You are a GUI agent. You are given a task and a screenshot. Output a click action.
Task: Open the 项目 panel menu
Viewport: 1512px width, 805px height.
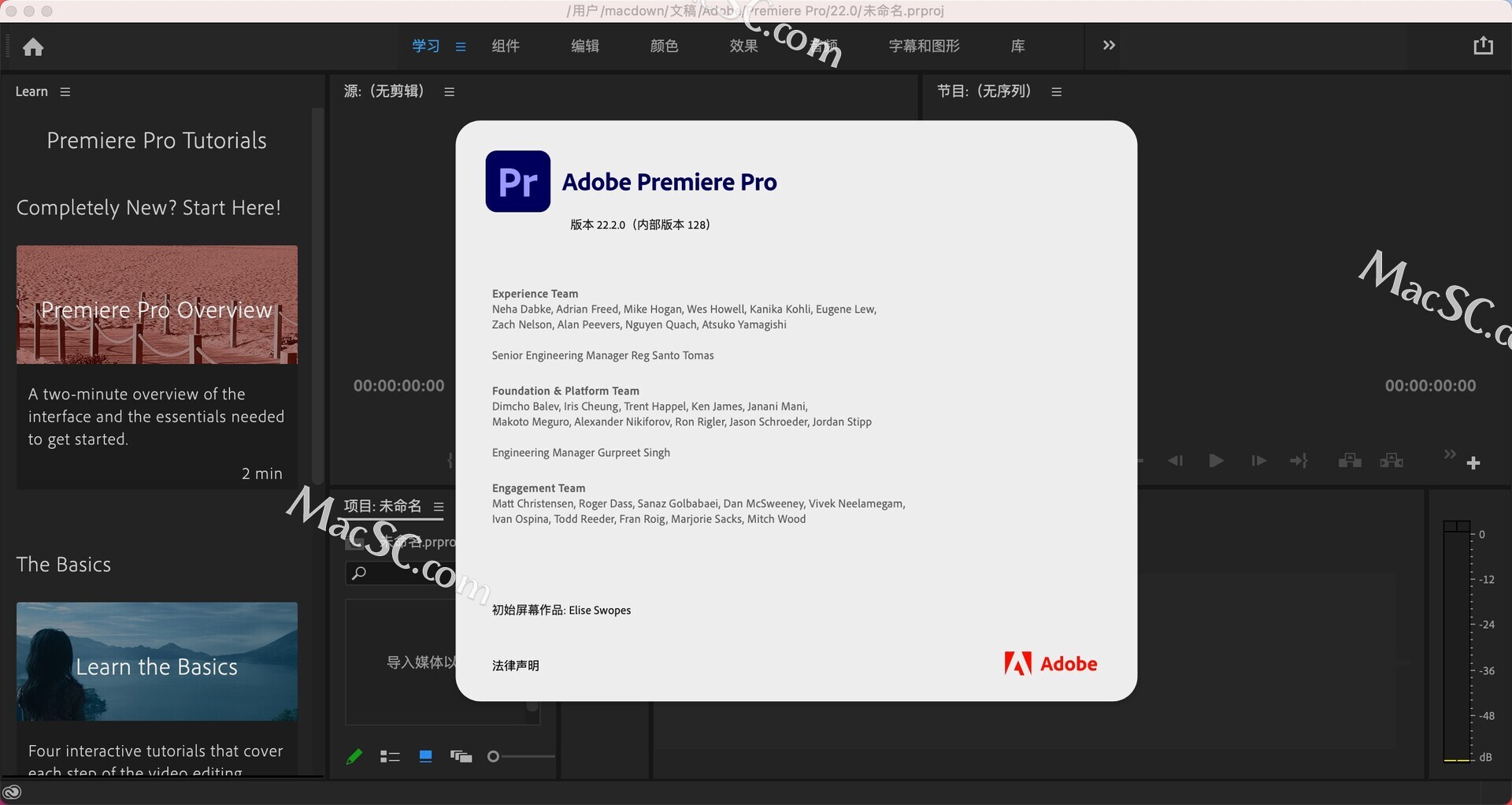coord(439,507)
